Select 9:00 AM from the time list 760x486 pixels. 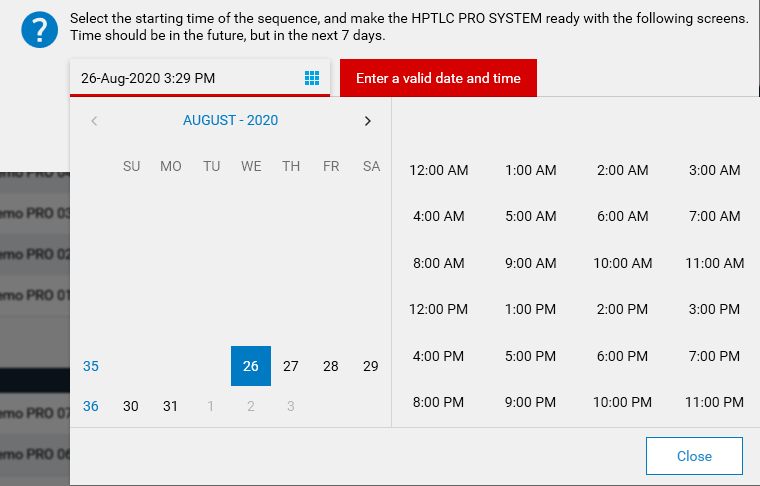coord(531,263)
